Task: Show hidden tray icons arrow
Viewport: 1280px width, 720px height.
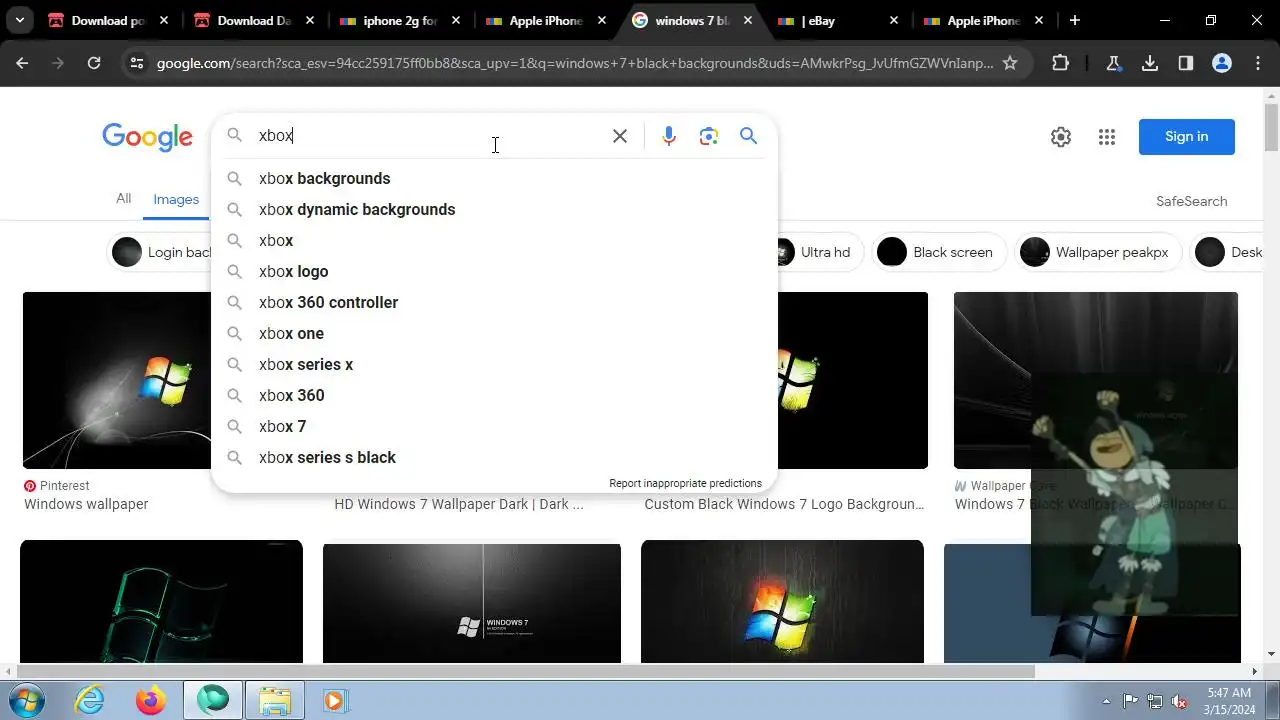Action: [1106, 701]
